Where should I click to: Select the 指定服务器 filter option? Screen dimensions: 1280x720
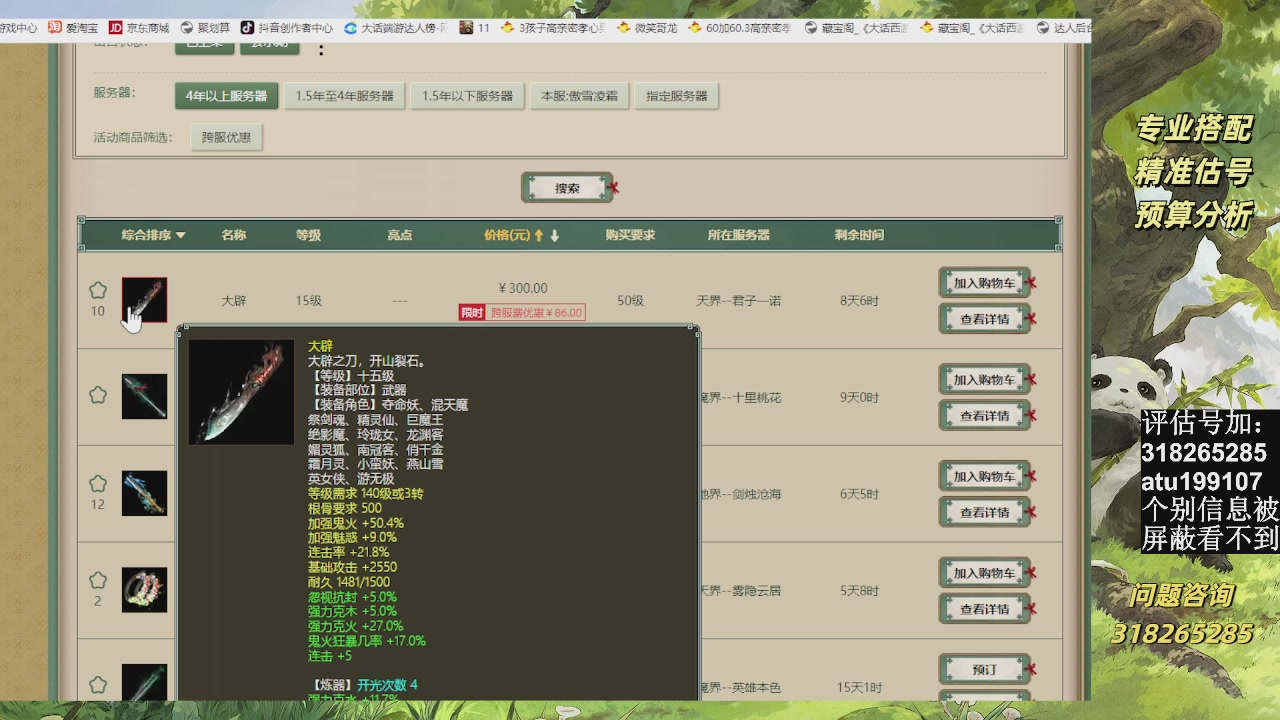click(676, 96)
